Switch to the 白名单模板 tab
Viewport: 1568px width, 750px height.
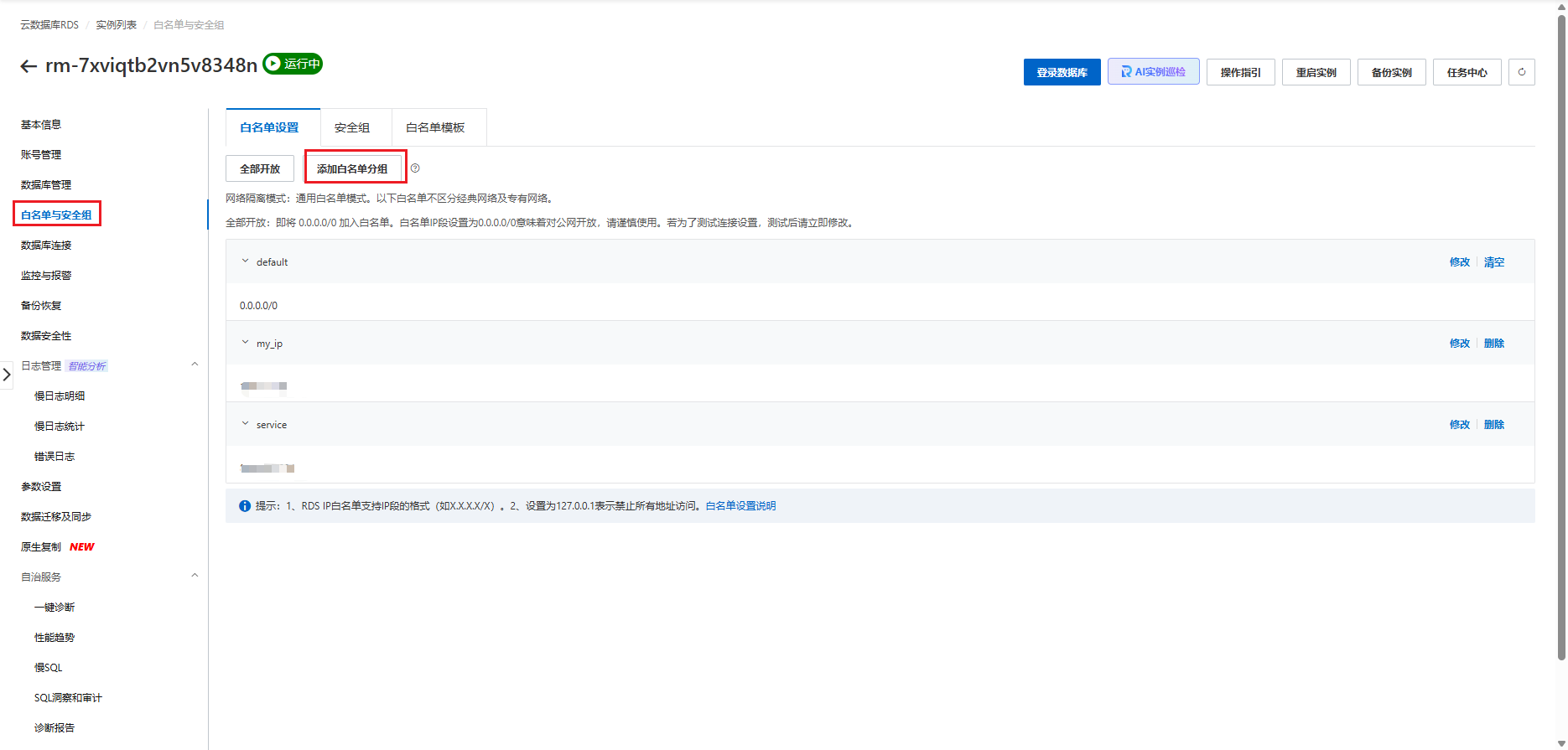click(x=435, y=127)
